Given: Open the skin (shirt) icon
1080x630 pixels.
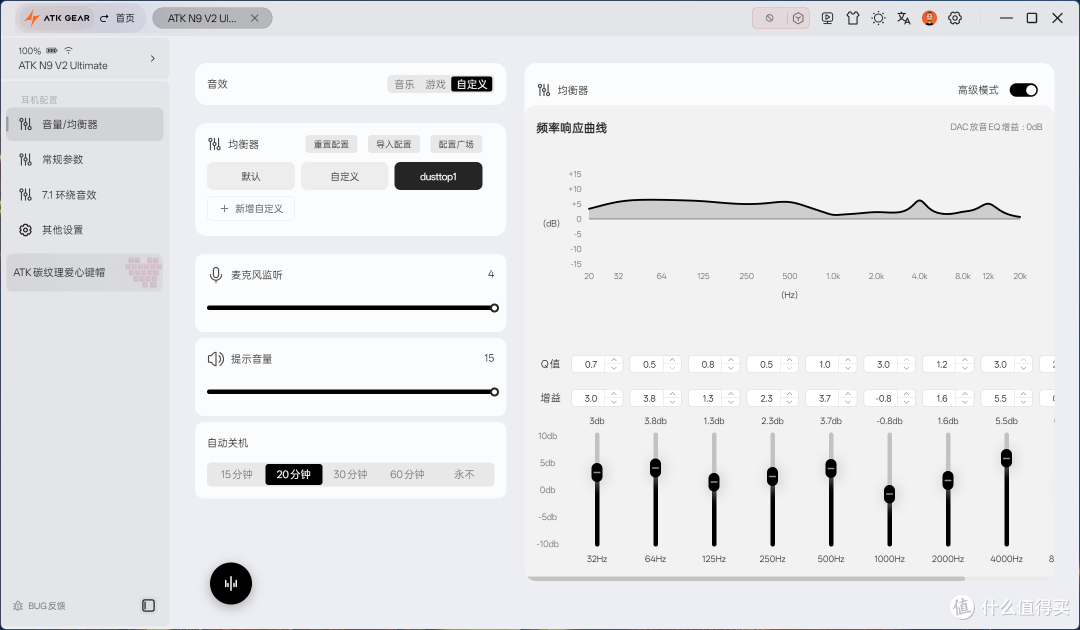Looking at the screenshot, I should [853, 19].
